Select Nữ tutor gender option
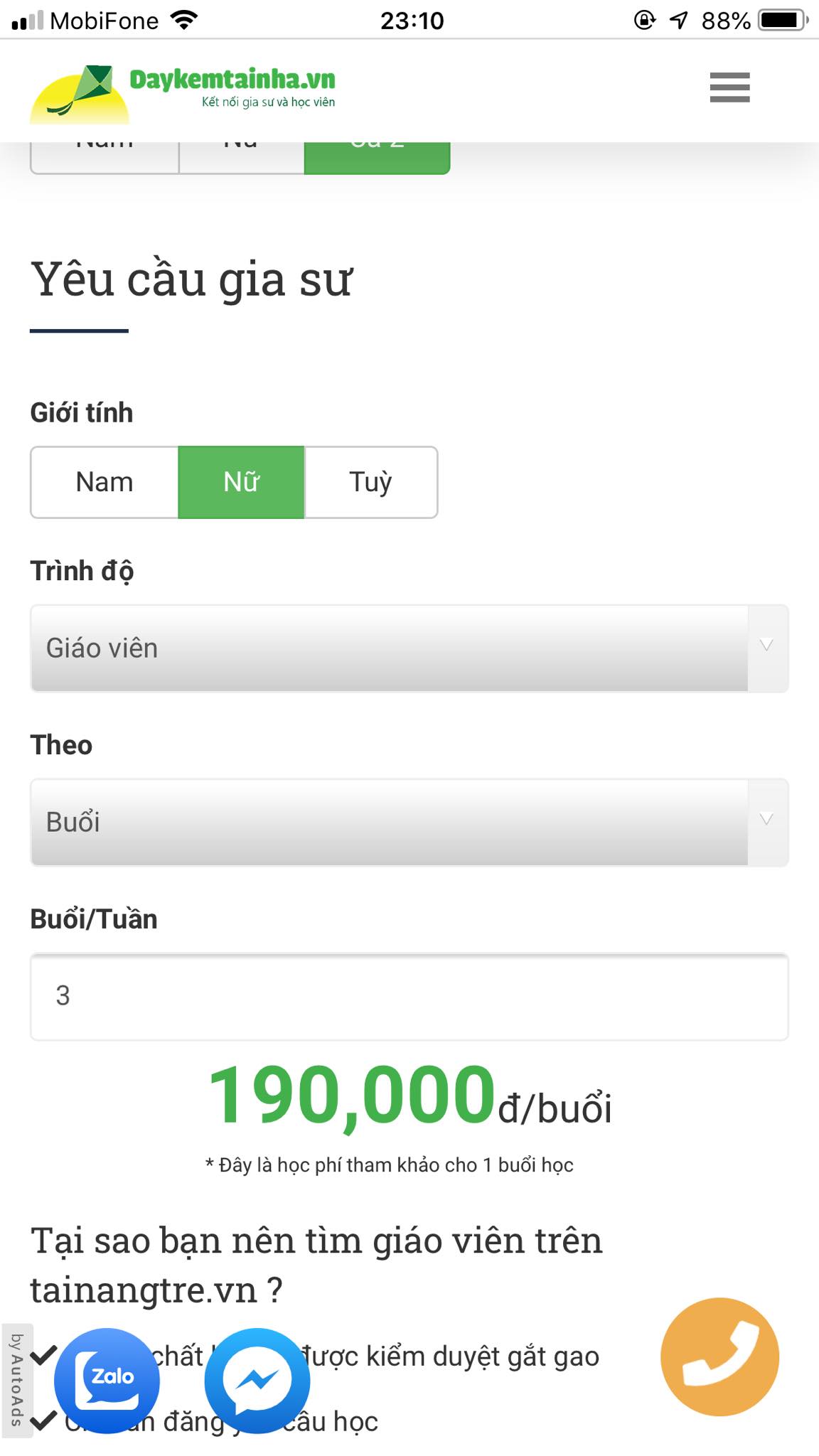The width and height of the screenshot is (819, 1456). click(x=241, y=482)
